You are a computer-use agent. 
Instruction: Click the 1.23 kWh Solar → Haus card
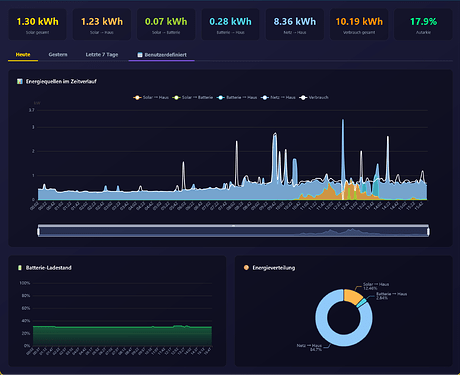(102, 24)
